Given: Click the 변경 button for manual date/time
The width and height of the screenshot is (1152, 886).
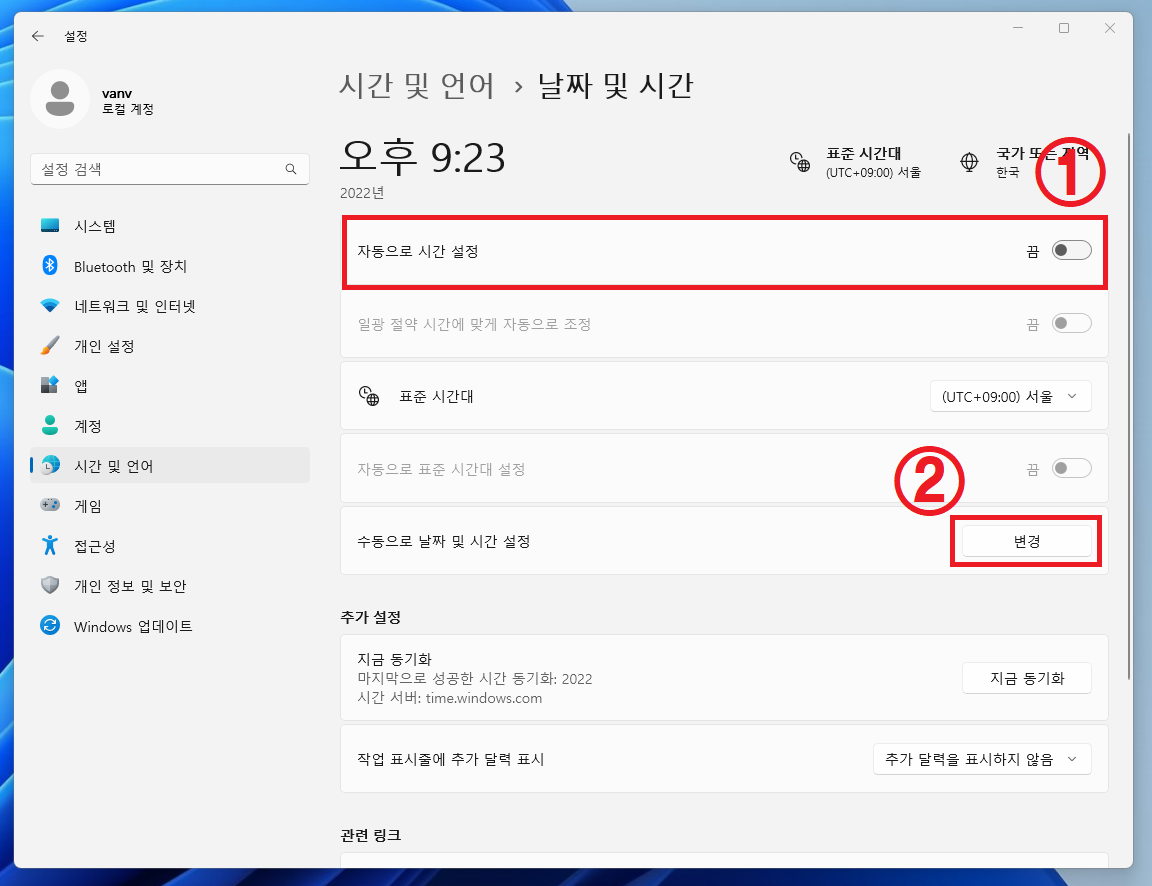Looking at the screenshot, I should [1026, 541].
